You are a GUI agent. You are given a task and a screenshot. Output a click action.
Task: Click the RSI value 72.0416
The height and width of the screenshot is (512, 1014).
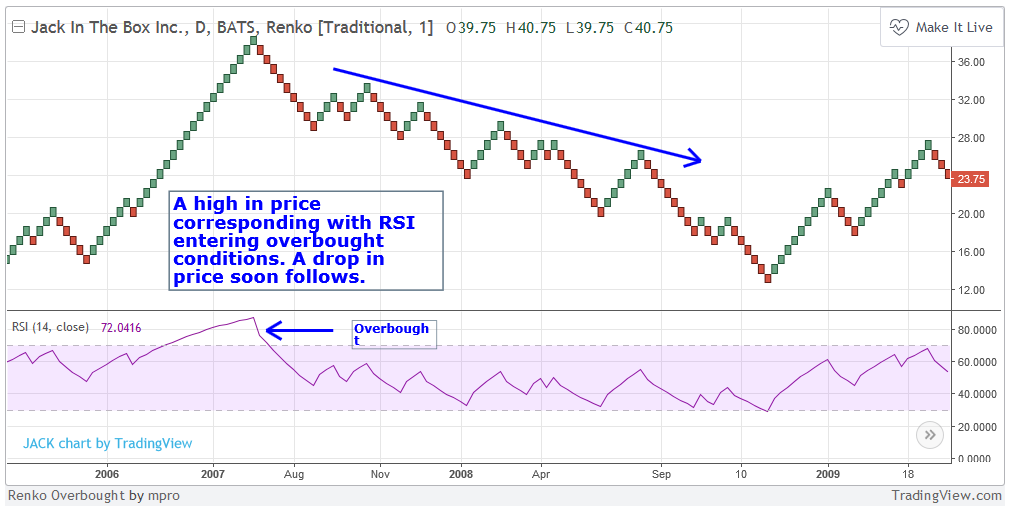[121, 328]
